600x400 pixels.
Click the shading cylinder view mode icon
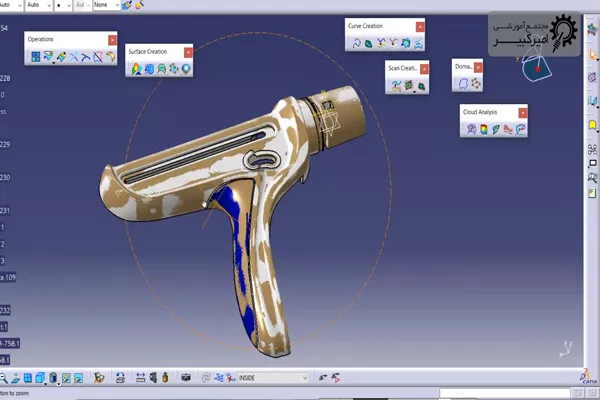(x=53, y=378)
